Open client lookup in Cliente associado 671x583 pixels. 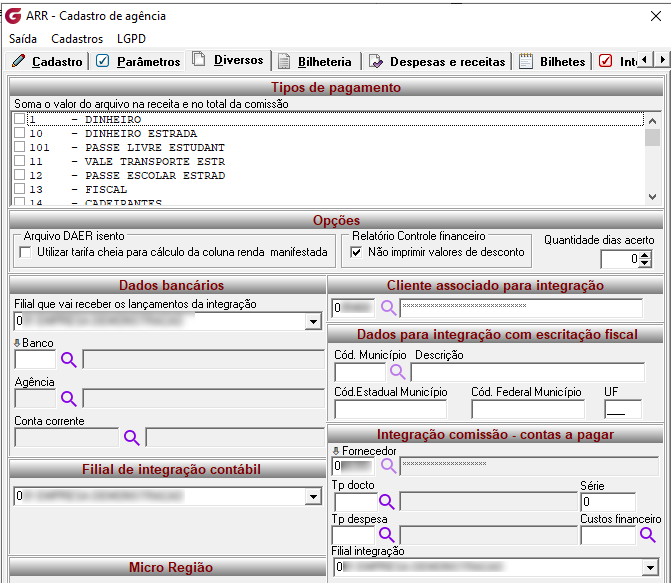(388, 308)
